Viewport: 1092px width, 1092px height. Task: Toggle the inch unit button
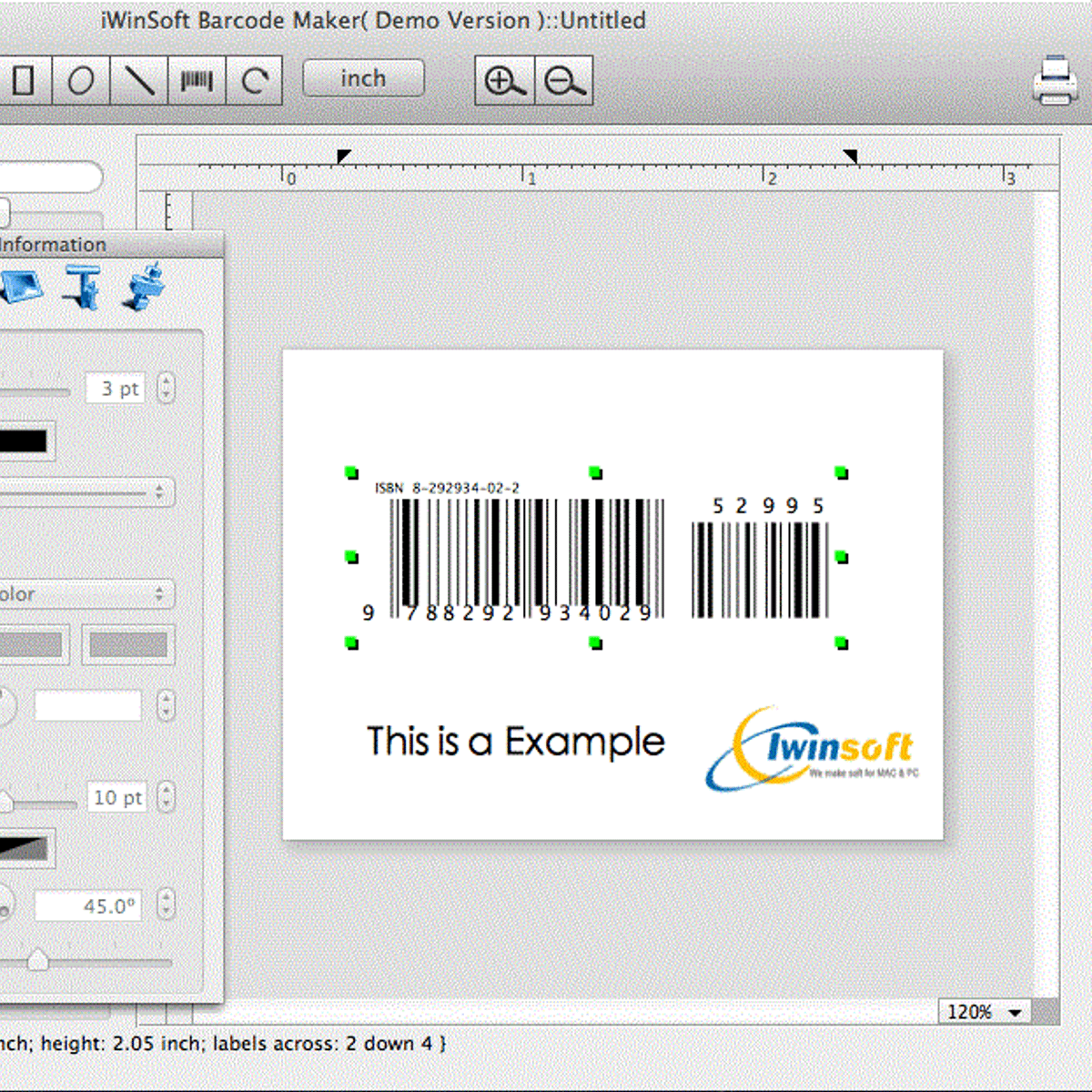pos(363,79)
